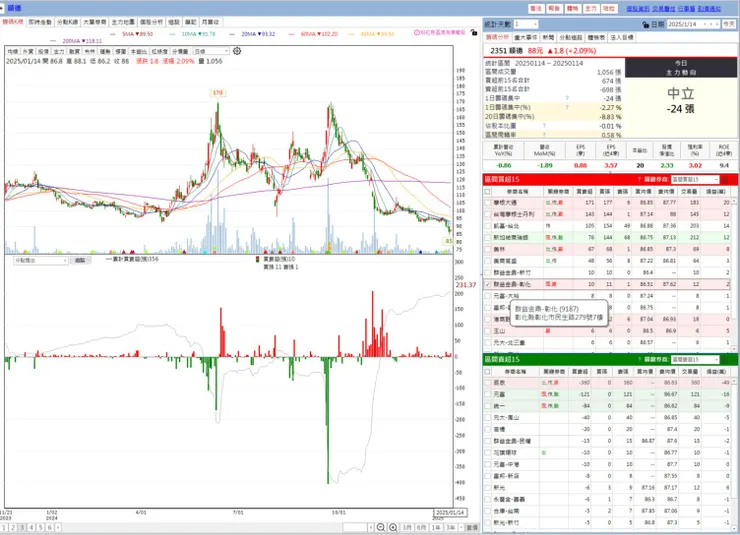Check the 新光-新竹 seller row
This screenshot has width=740, height=535.
[488, 523]
